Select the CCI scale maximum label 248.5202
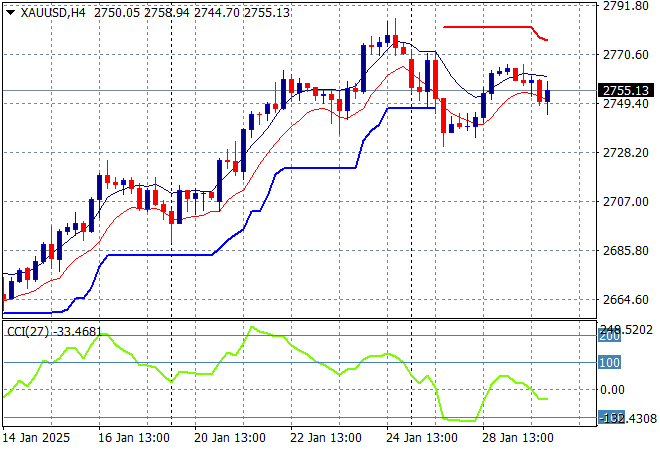 626,330
